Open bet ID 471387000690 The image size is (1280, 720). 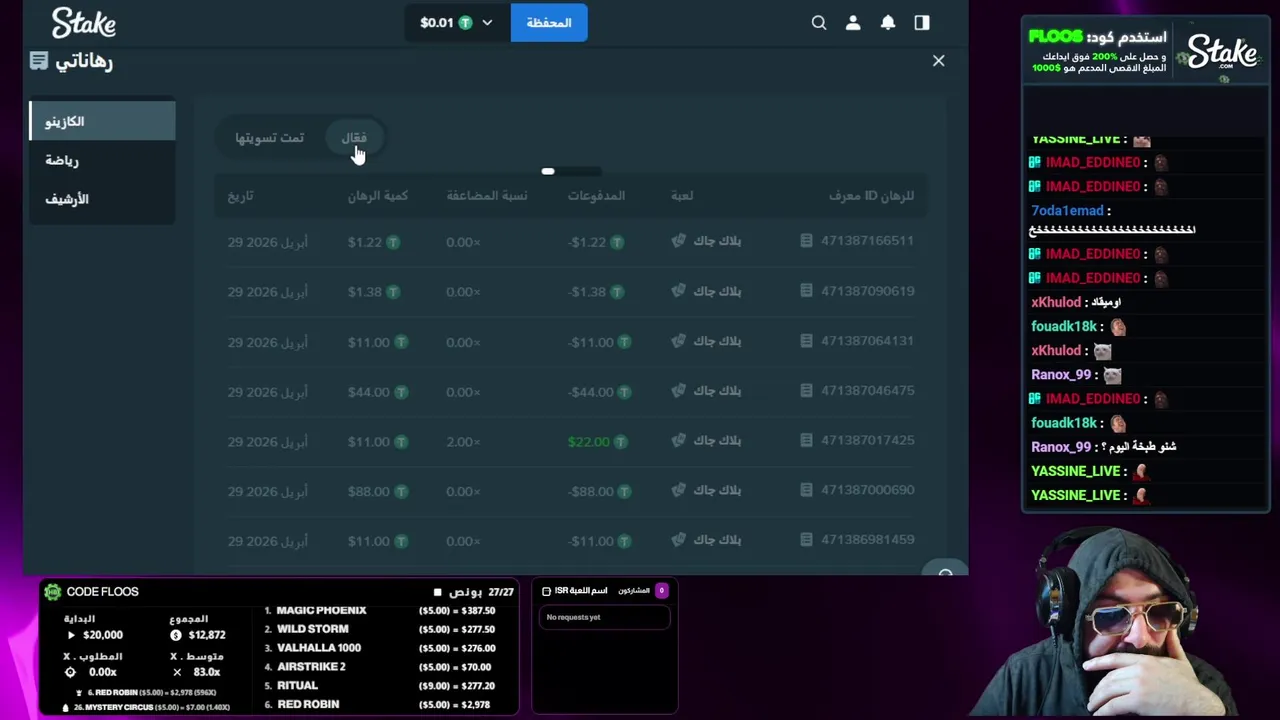click(x=867, y=490)
